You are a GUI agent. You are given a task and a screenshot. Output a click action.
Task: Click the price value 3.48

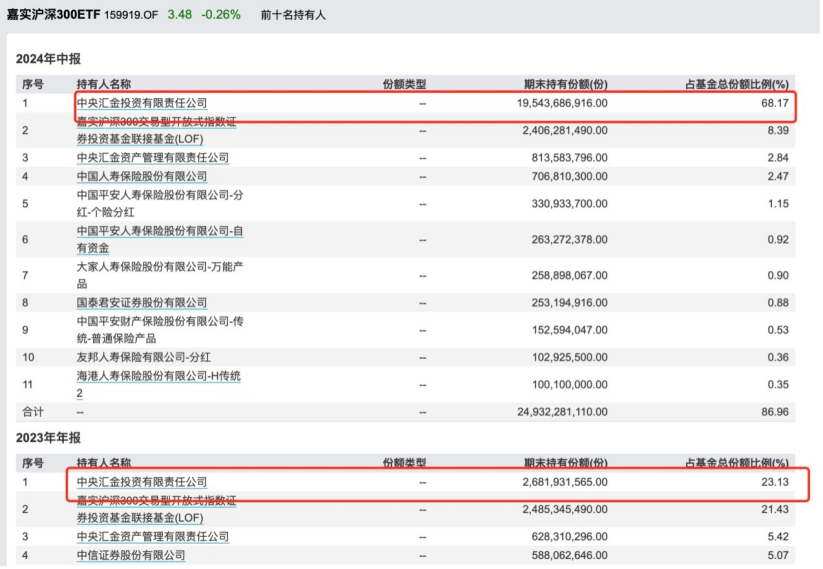[x=180, y=15]
